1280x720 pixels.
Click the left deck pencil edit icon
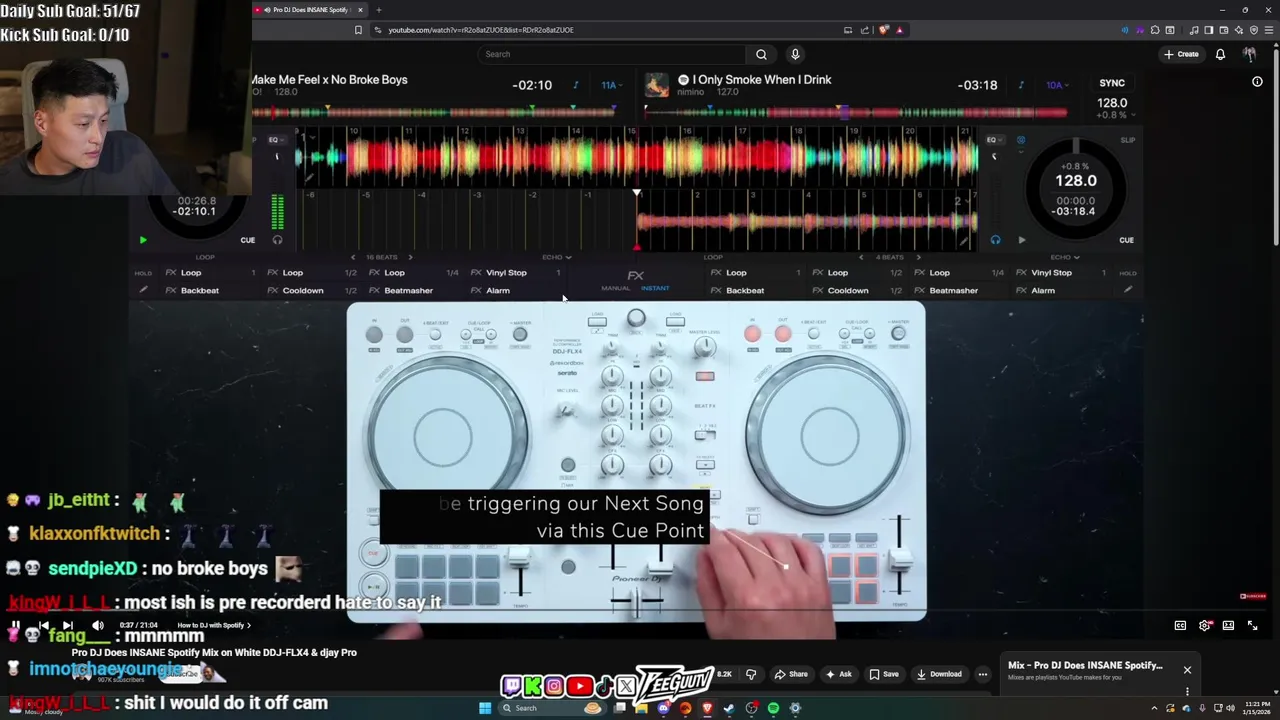[x=143, y=290]
